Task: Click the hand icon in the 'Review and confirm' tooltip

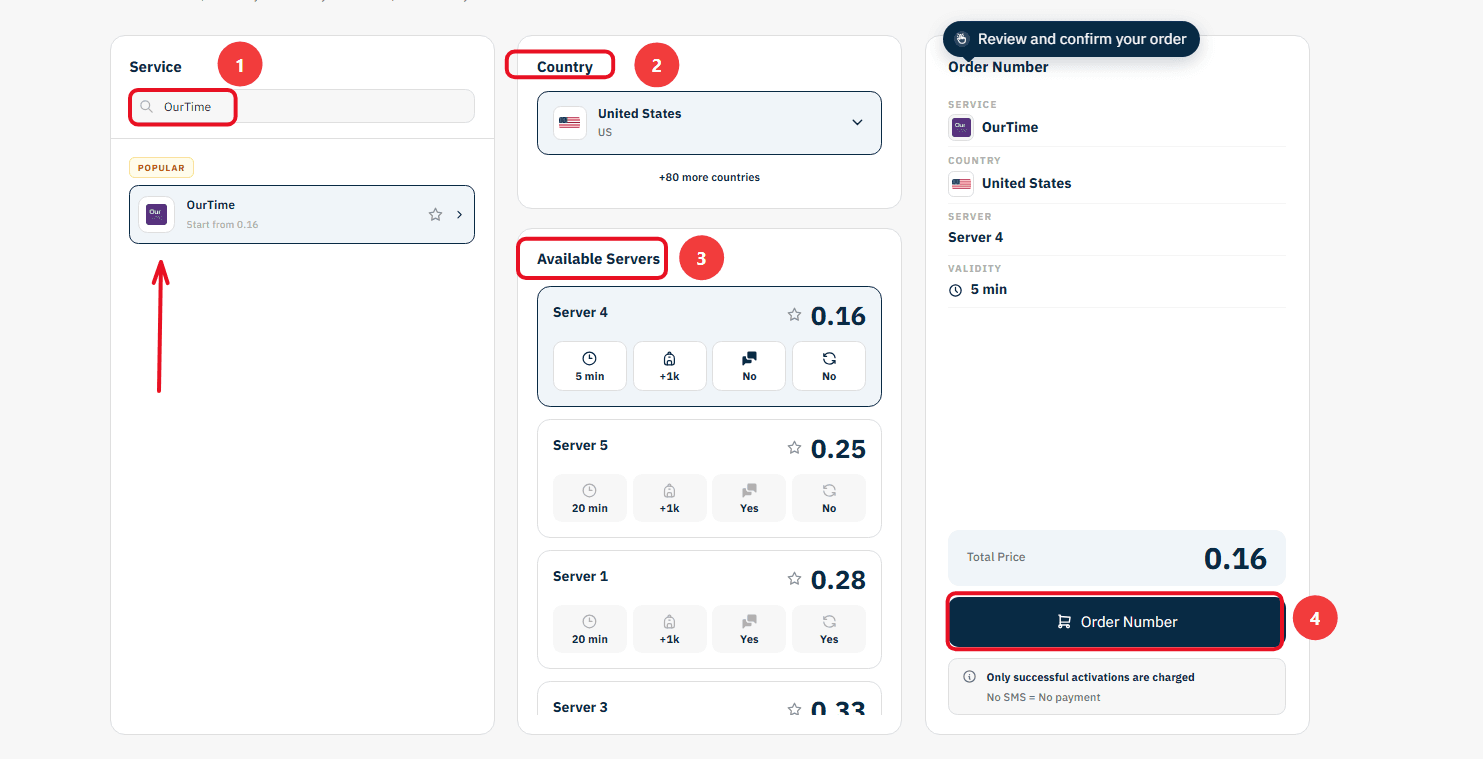Action: click(x=961, y=39)
